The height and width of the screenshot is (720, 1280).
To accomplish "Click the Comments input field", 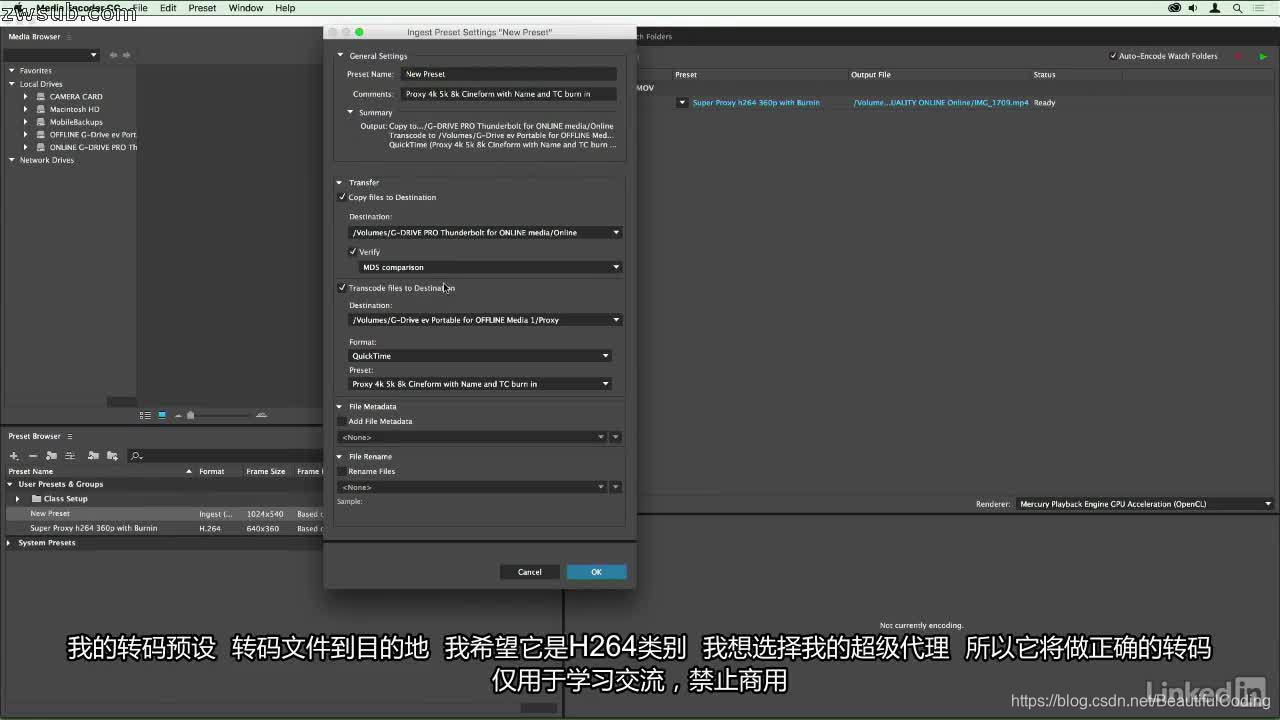I will pos(509,94).
